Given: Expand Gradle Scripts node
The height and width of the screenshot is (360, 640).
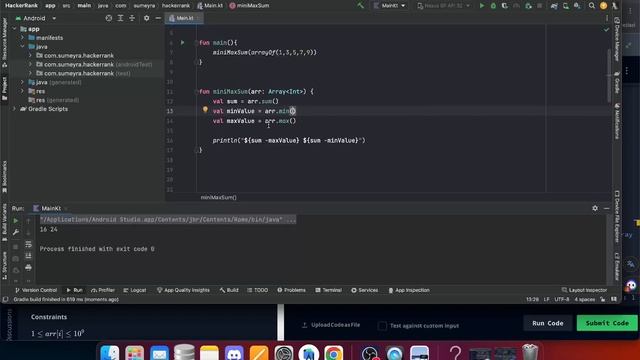Looking at the screenshot, I should point(15,109).
